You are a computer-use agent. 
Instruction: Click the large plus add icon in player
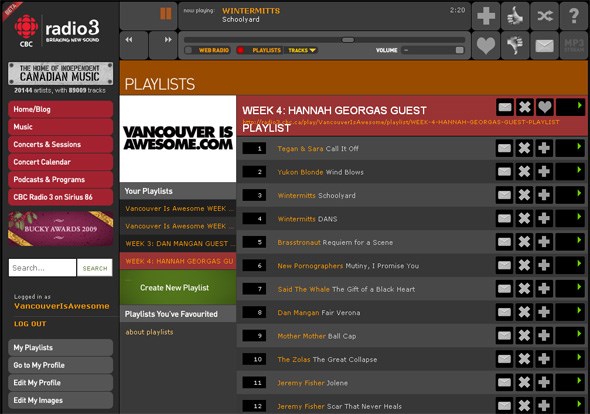[x=486, y=16]
